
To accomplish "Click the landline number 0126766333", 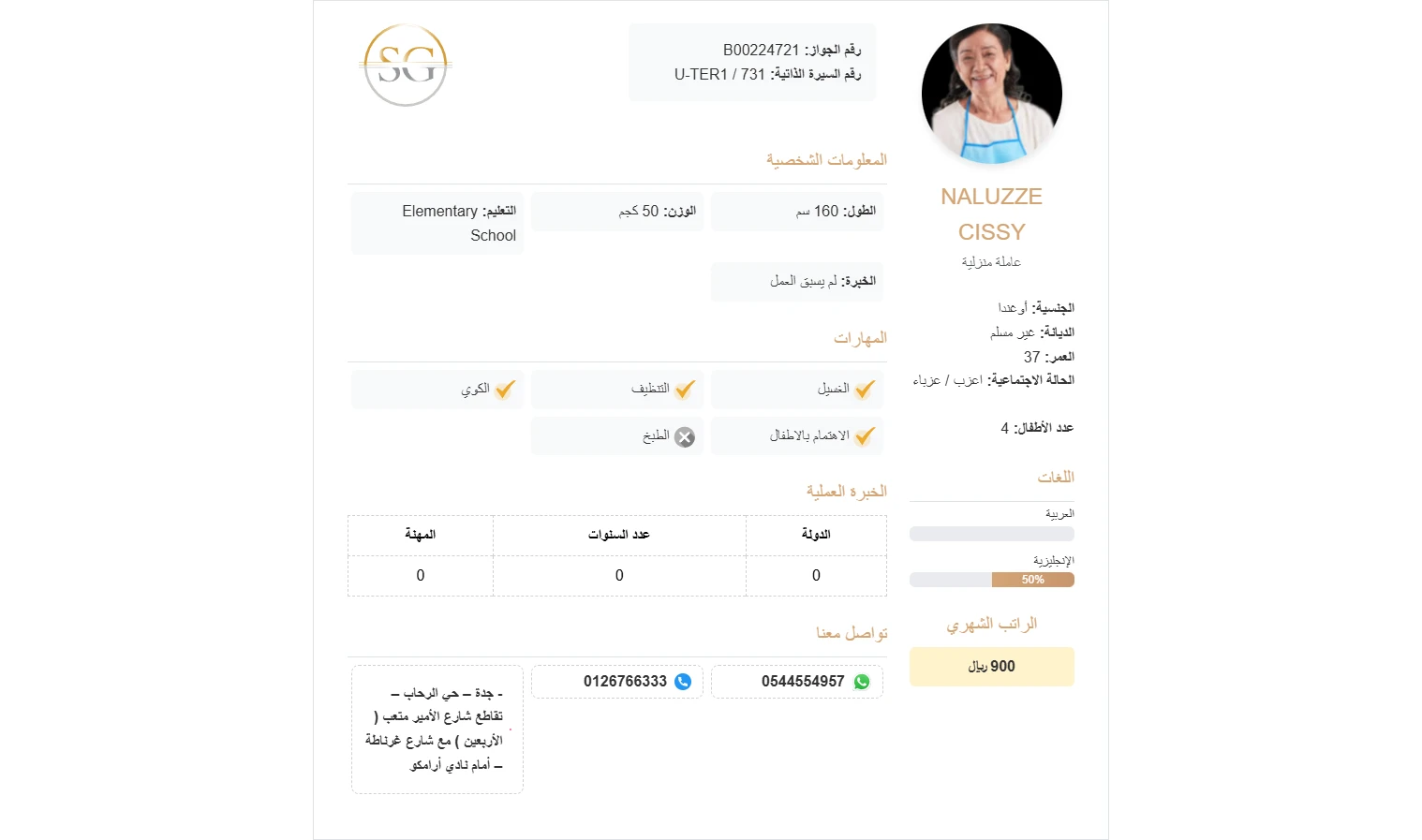I will point(625,682).
